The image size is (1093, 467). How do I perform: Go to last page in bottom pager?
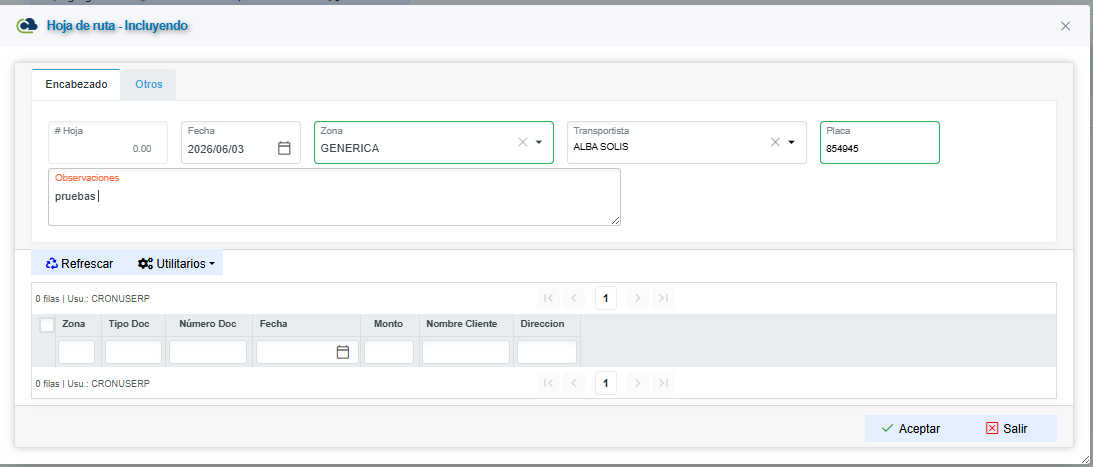[664, 383]
